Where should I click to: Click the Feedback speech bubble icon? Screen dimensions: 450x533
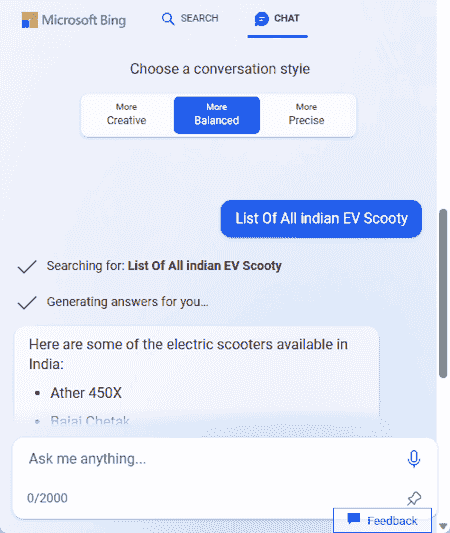tap(353, 519)
